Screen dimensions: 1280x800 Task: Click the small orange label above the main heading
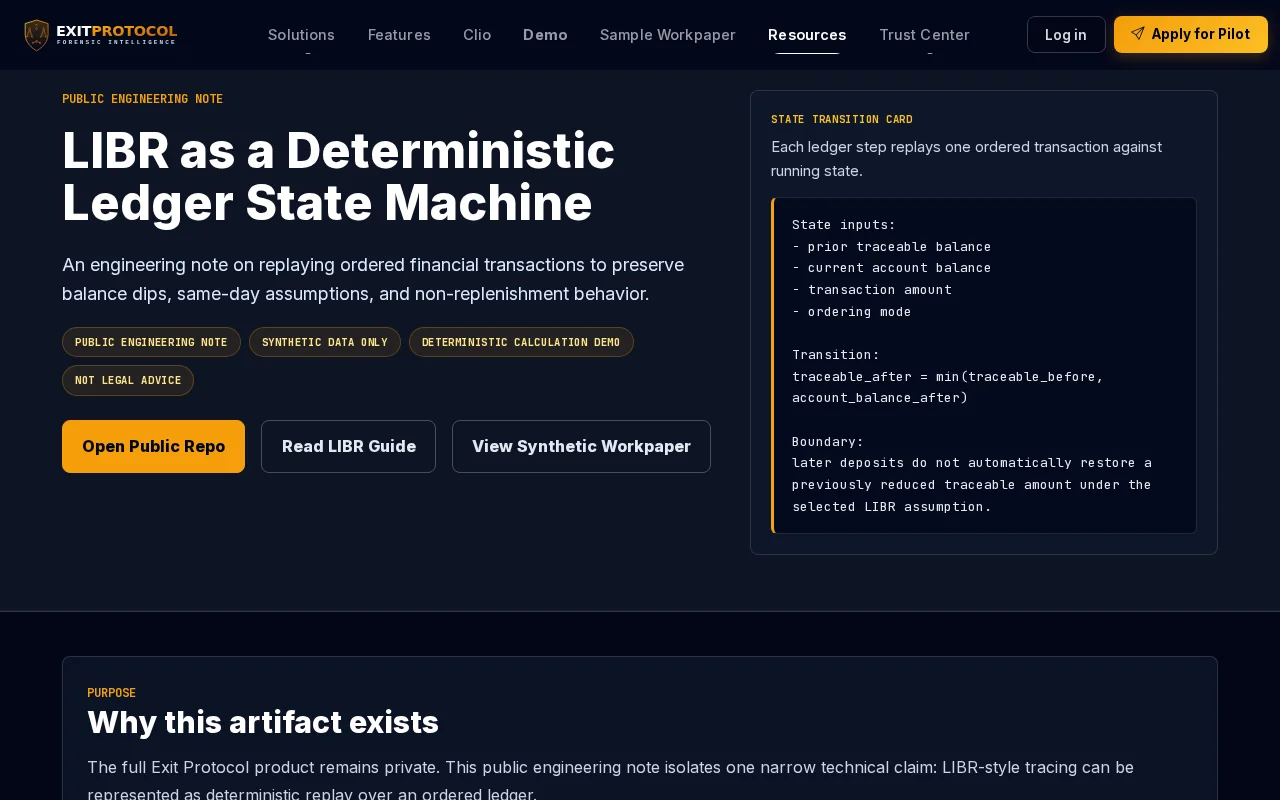[142, 99]
